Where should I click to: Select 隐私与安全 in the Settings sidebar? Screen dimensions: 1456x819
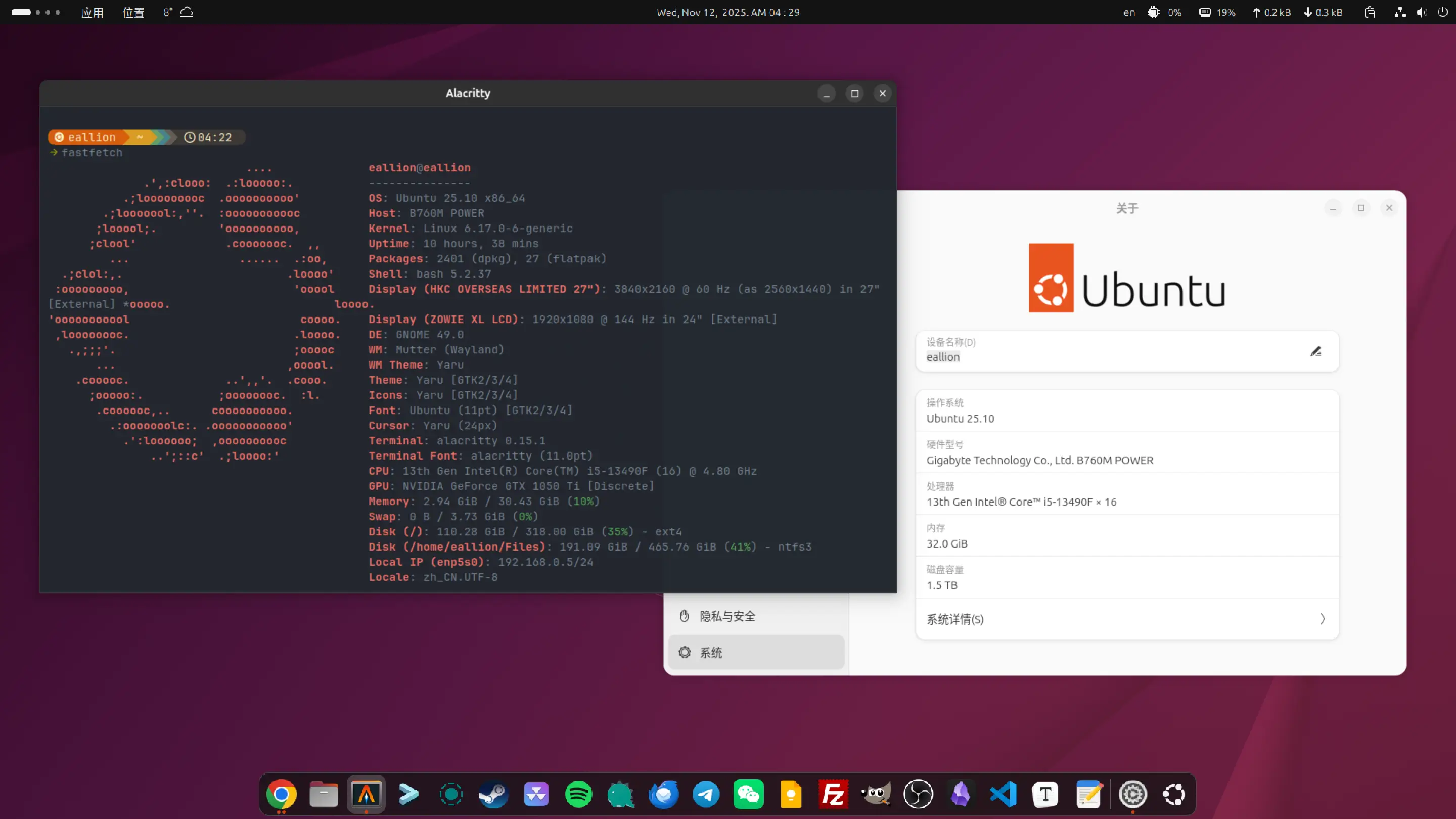[726, 616]
